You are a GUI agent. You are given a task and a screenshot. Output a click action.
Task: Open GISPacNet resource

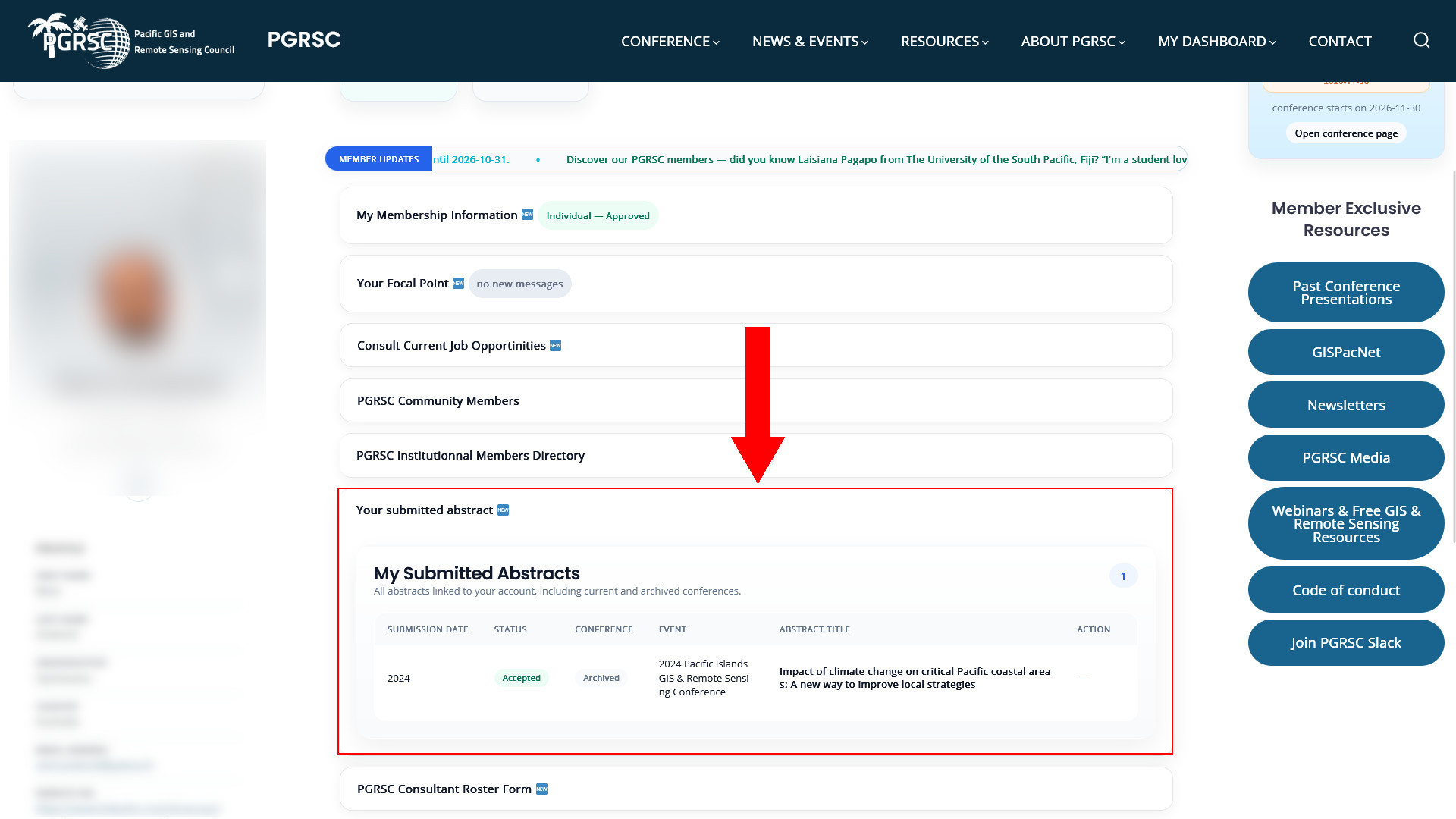click(1346, 352)
